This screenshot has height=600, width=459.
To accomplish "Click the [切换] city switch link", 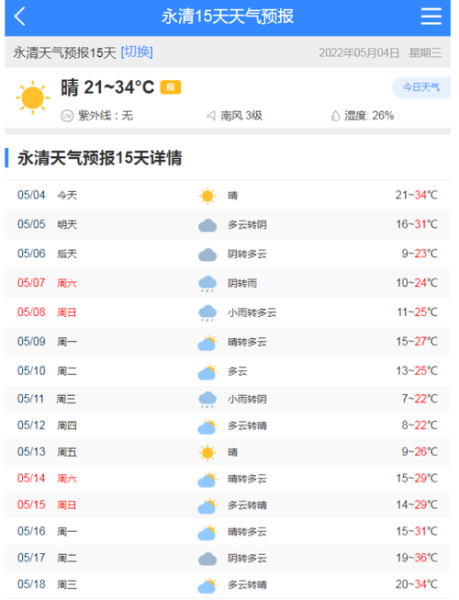I will tap(137, 52).
